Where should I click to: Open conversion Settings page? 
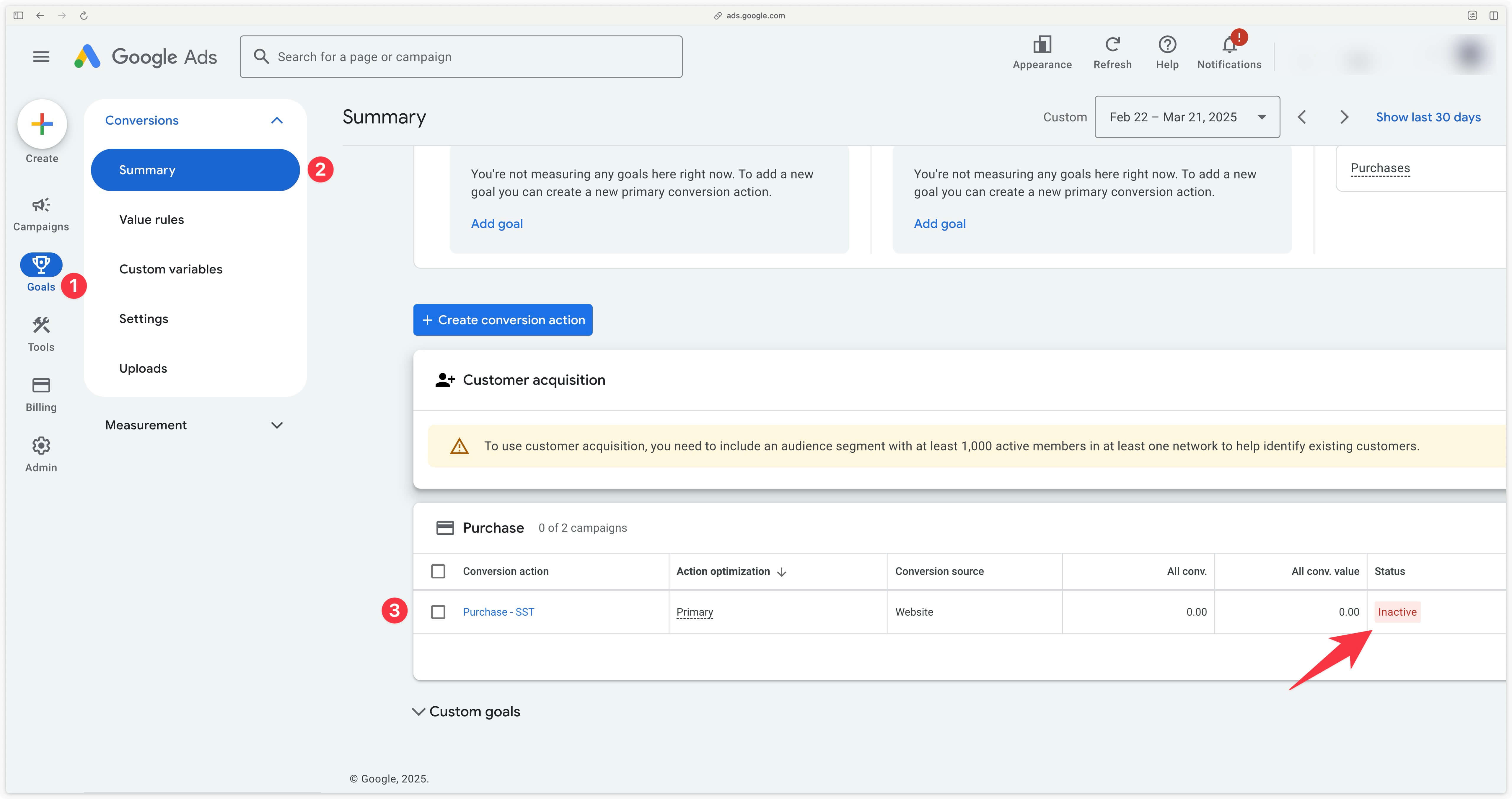coord(144,319)
